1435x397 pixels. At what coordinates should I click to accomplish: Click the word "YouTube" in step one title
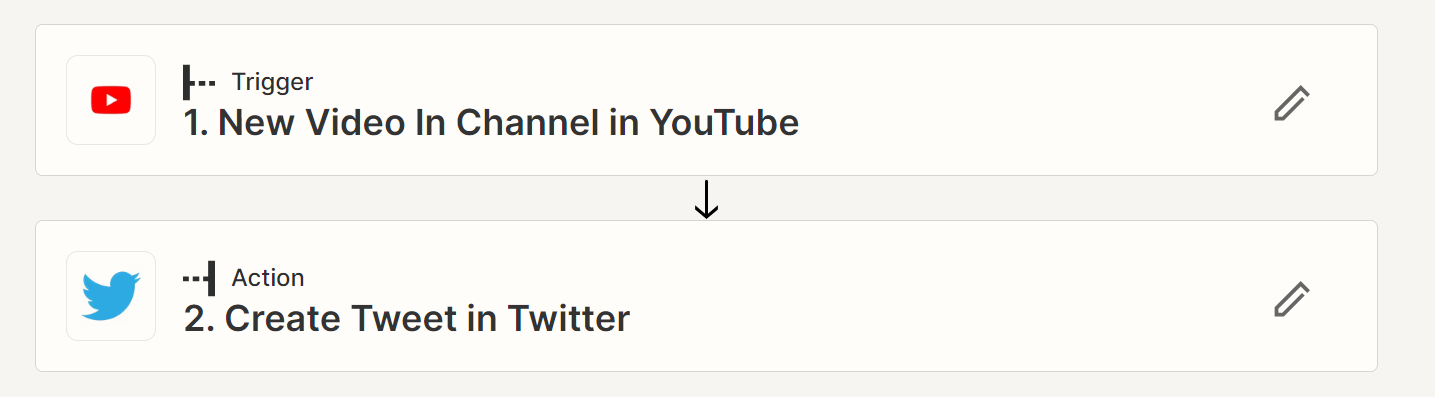pyautogui.click(x=725, y=123)
